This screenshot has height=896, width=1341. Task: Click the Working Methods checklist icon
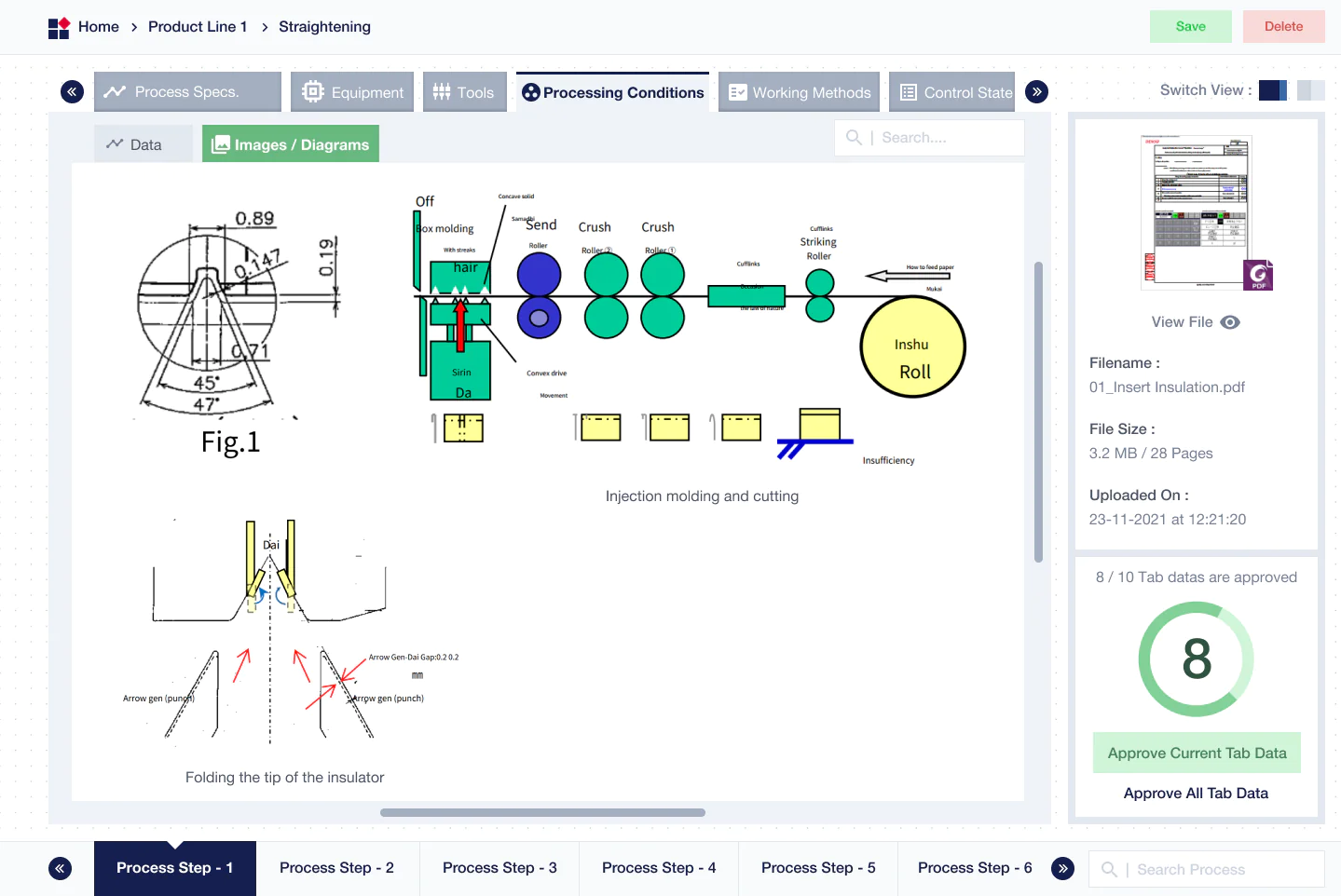[738, 92]
